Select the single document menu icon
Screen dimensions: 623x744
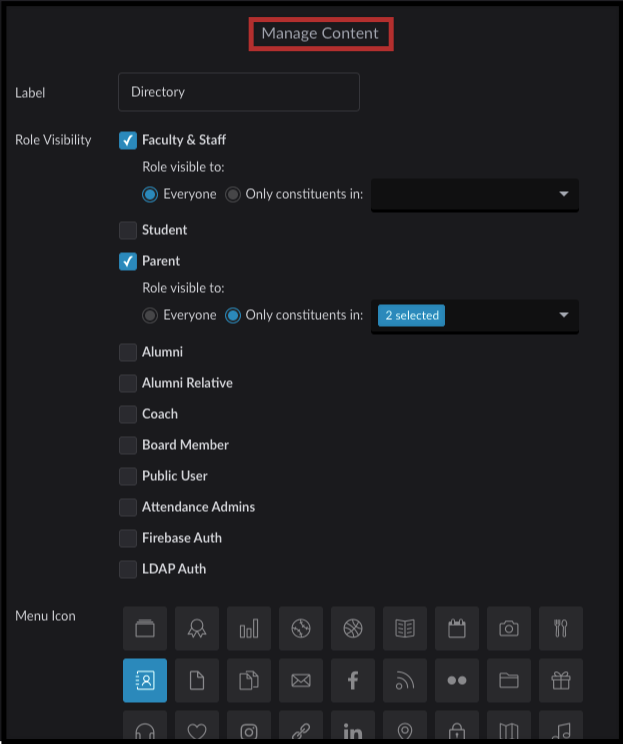(197, 680)
